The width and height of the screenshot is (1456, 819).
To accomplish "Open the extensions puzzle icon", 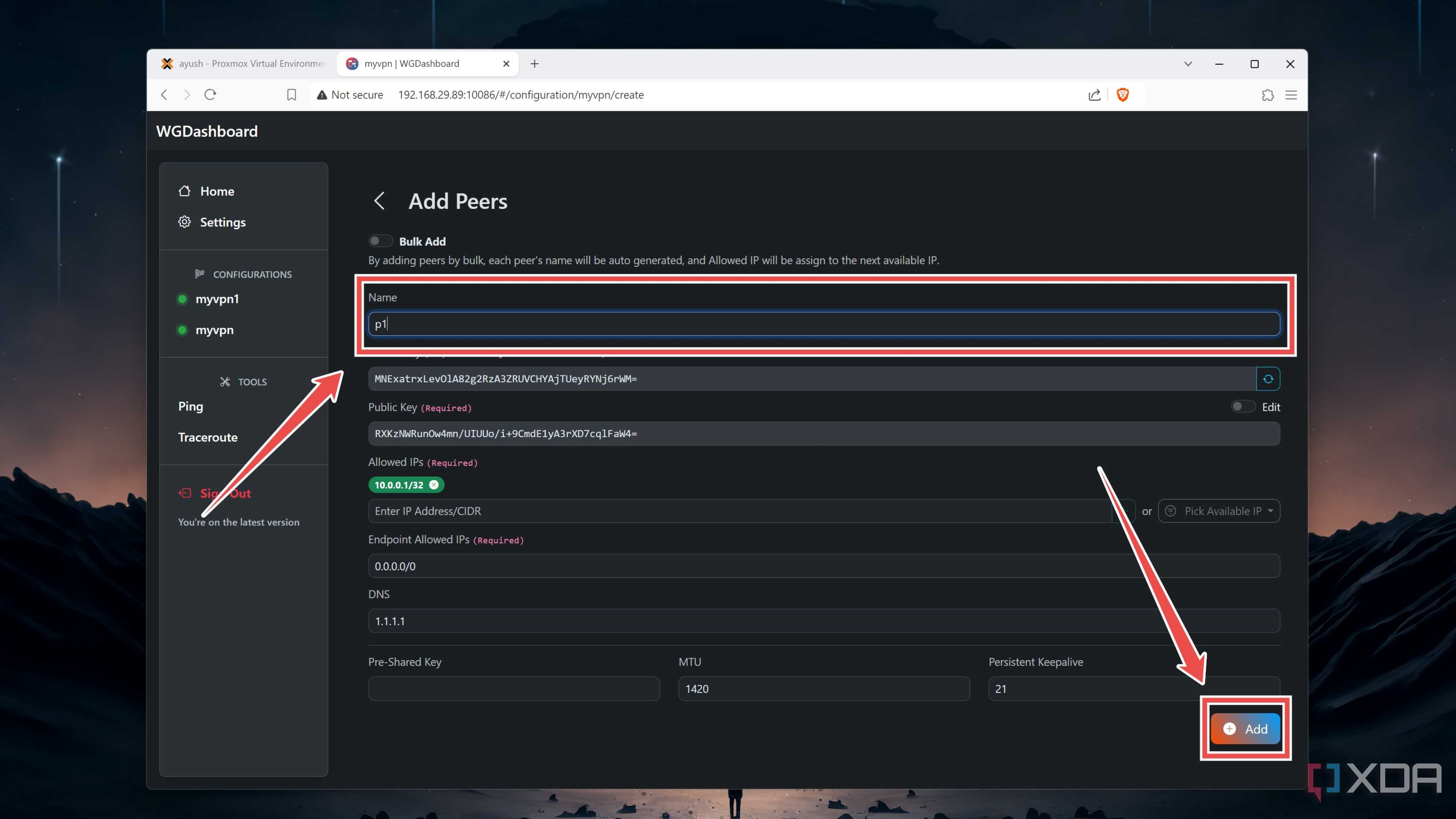I will (1267, 94).
